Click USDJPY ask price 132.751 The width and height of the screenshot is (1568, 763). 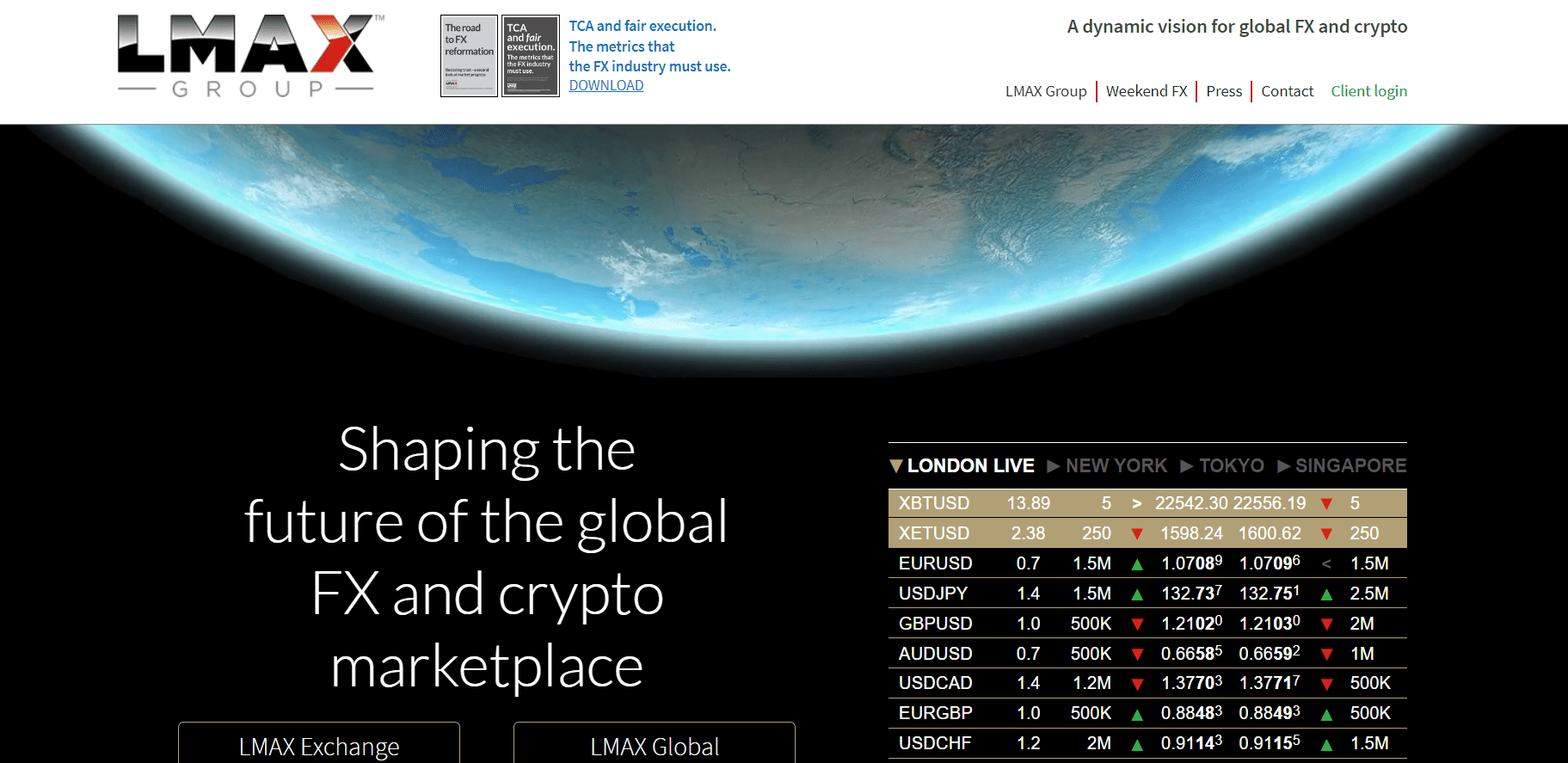[x=1270, y=594]
